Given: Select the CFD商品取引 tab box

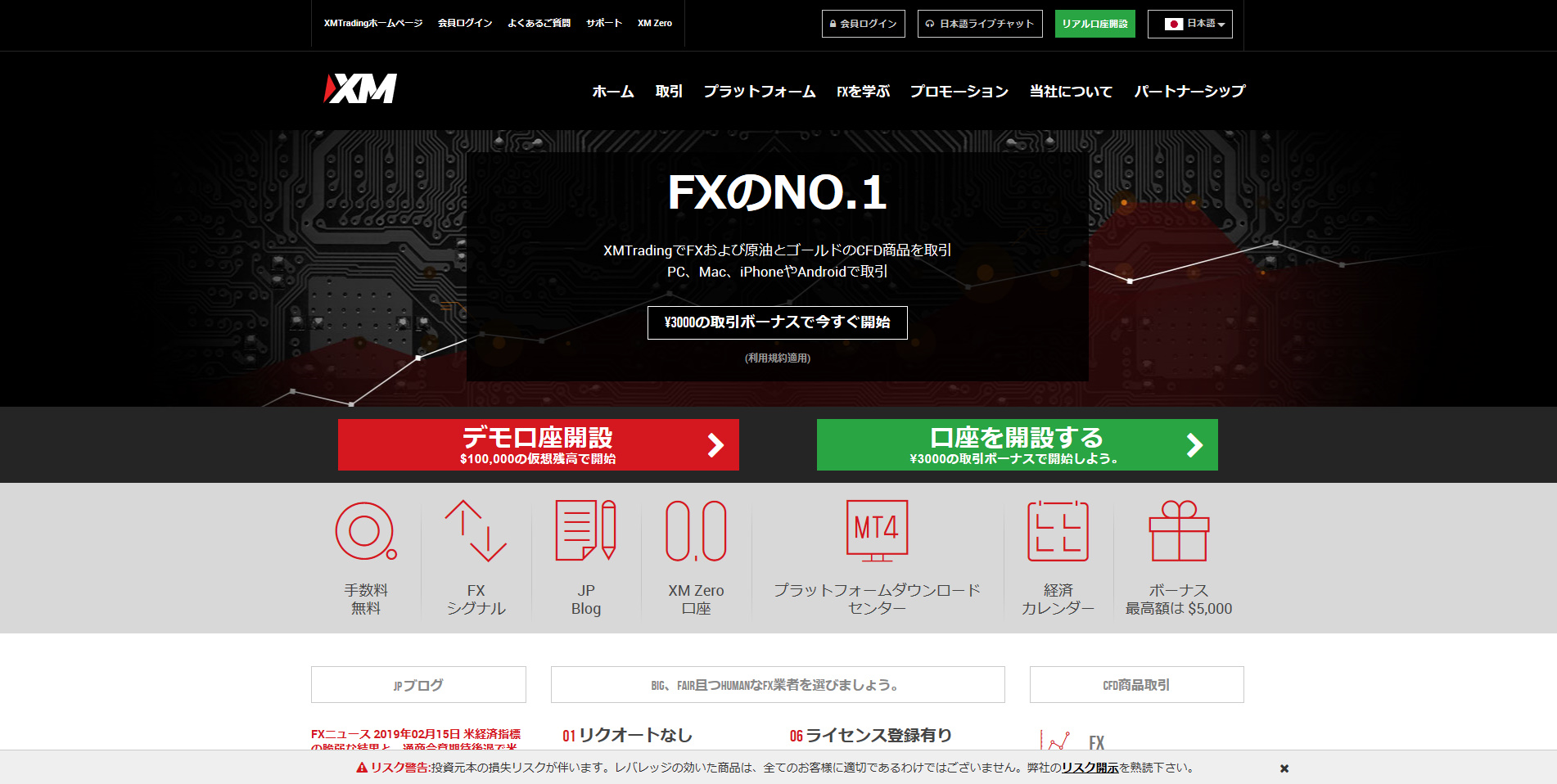Looking at the screenshot, I should [x=1137, y=685].
